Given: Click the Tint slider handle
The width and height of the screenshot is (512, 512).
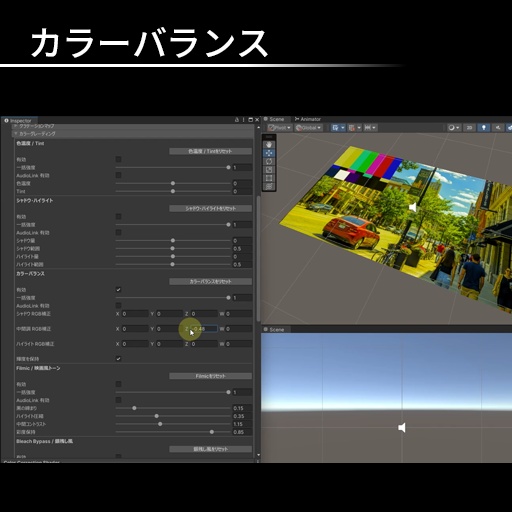Looking at the screenshot, I should 173,191.
